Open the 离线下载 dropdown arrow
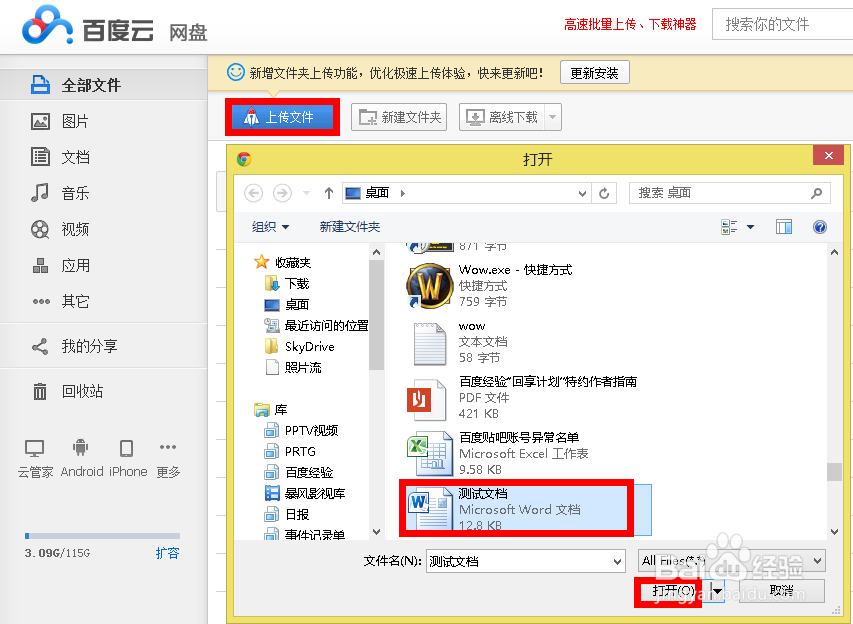This screenshot has height=624, width=853. point(551,117)
